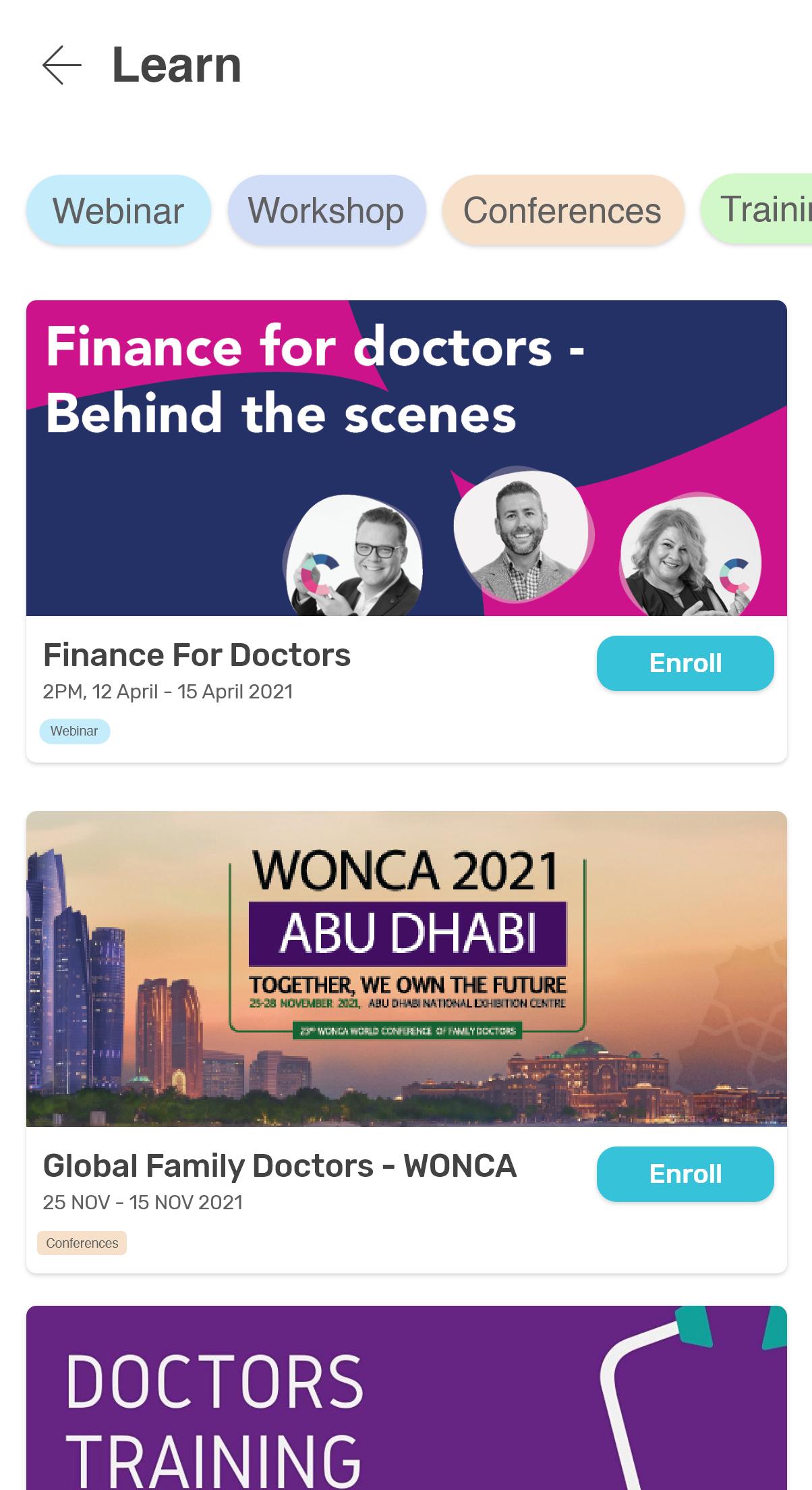Open the Doctors Training banner
This screenshot has width=812, height=1490.
407,1398
